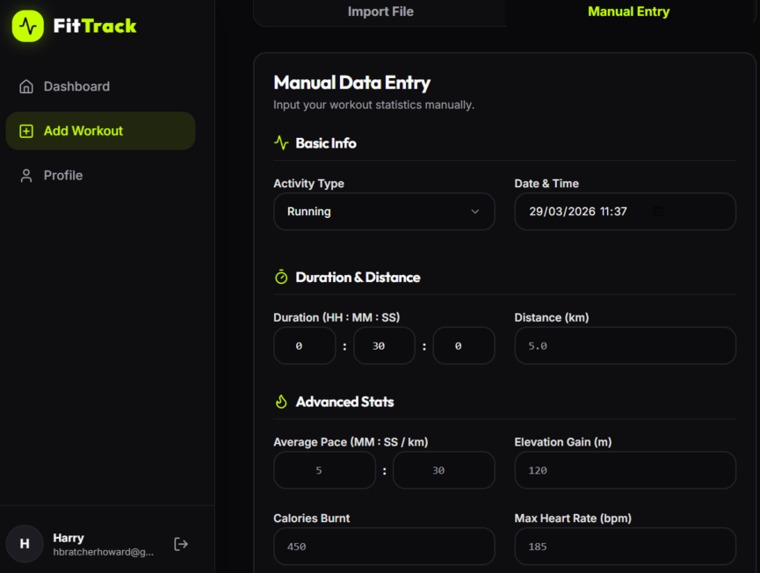Focus the Distance (km) input
Screen dimensions: 760x573
pyautogui.click(x=625, y=346)
